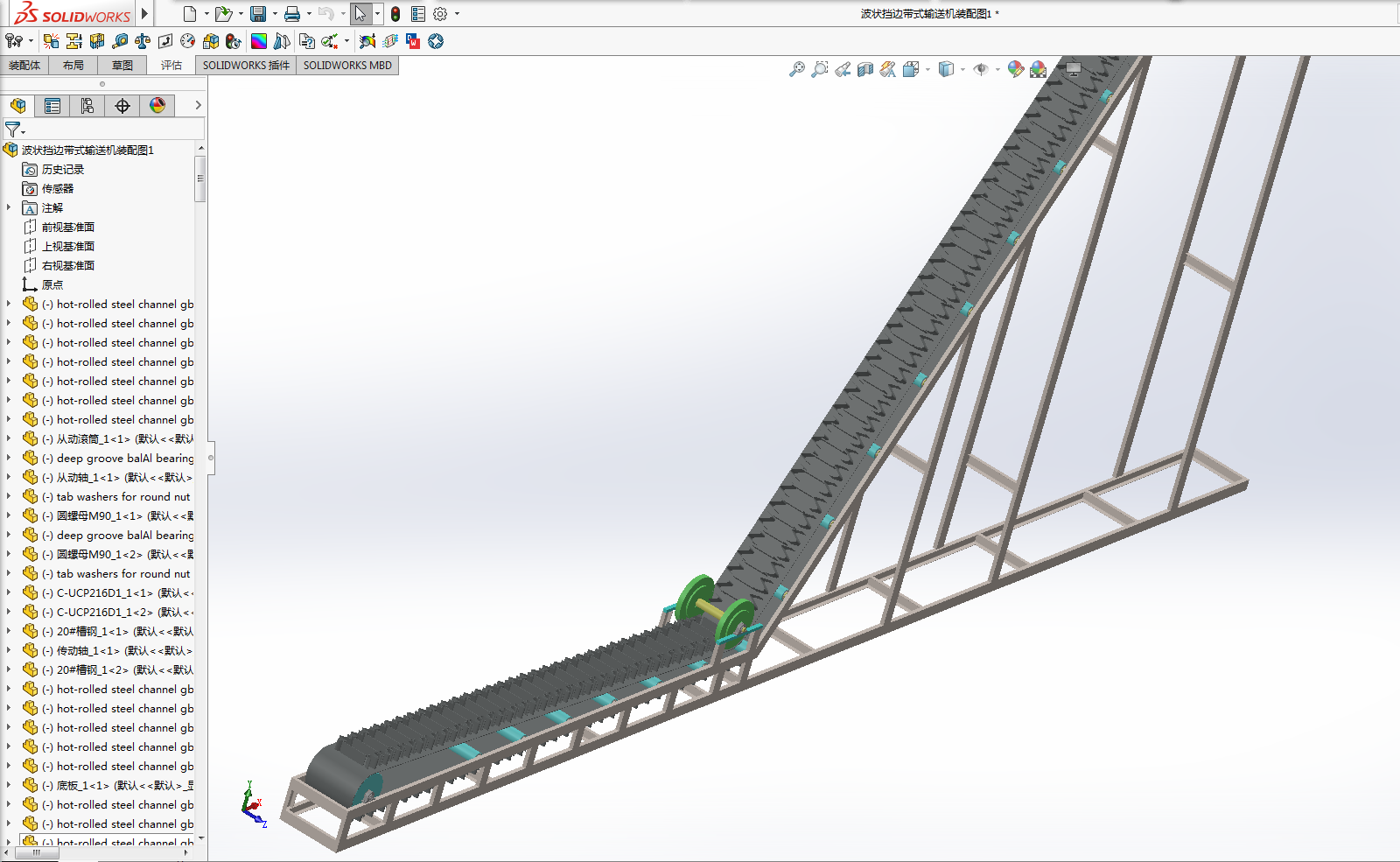The height and width of the screenshot is (862, 1400).
Task: Click Zoom to Area icon
Action: point(820,69)
